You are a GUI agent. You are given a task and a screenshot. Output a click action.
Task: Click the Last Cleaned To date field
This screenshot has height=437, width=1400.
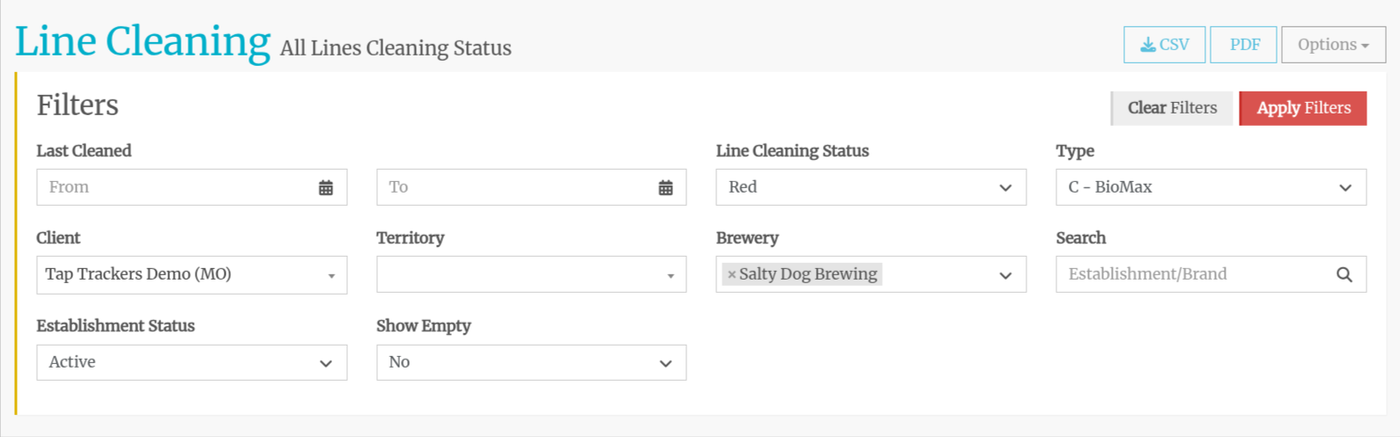(x=515, y=187)
